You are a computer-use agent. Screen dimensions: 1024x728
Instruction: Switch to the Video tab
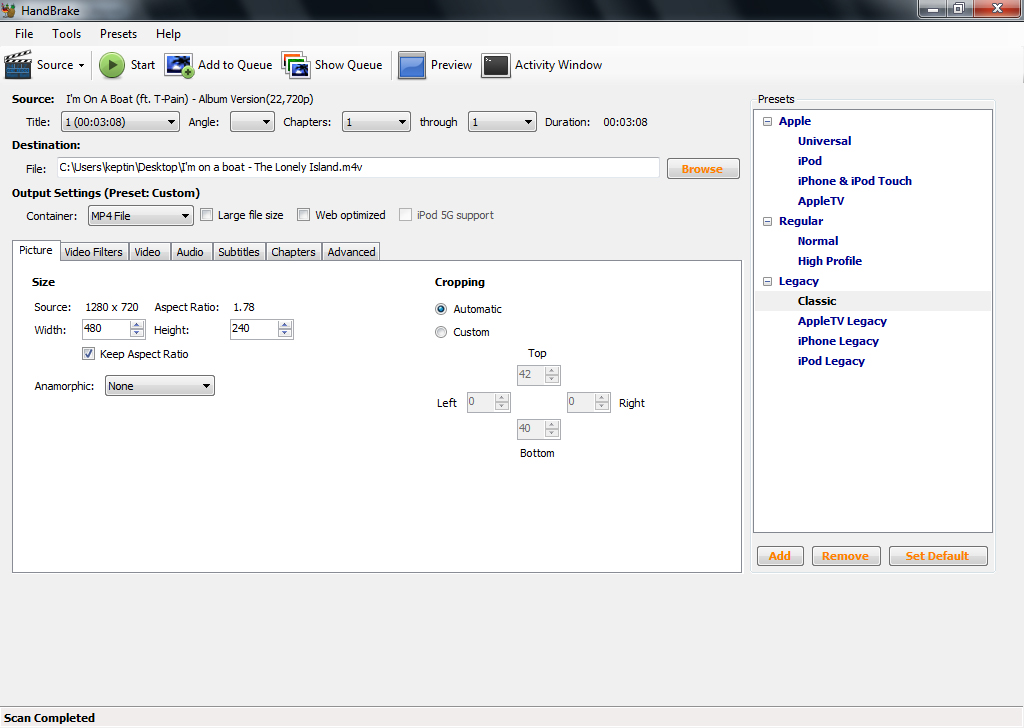point(148,252)
